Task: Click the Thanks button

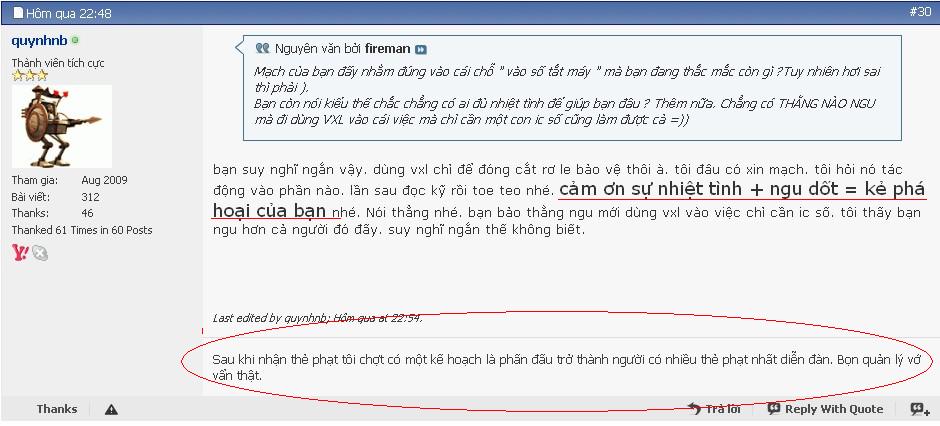Action: [x=57, y=409]
